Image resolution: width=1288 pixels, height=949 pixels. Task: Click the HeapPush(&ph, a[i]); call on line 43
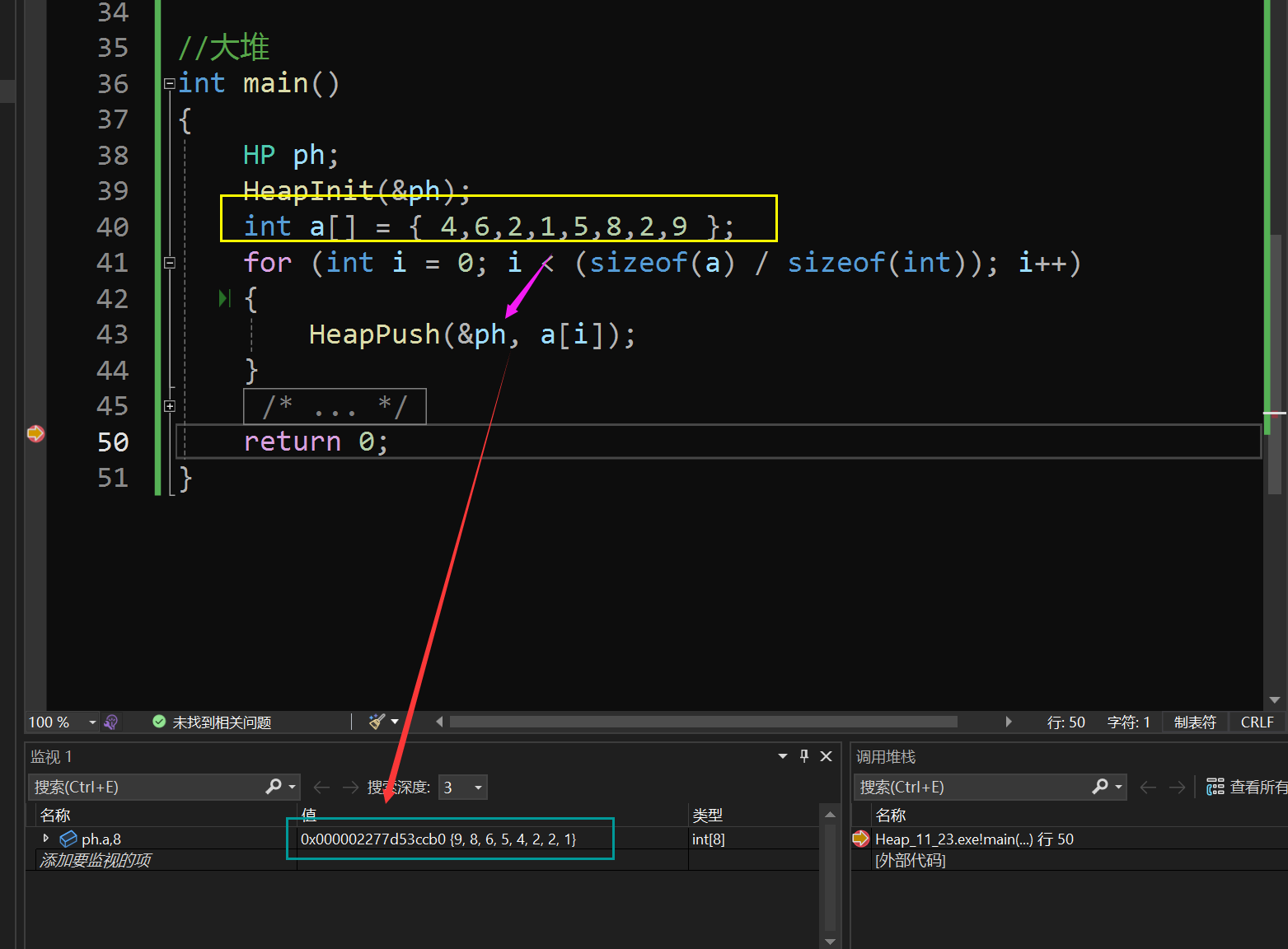[x=472, y=334]
